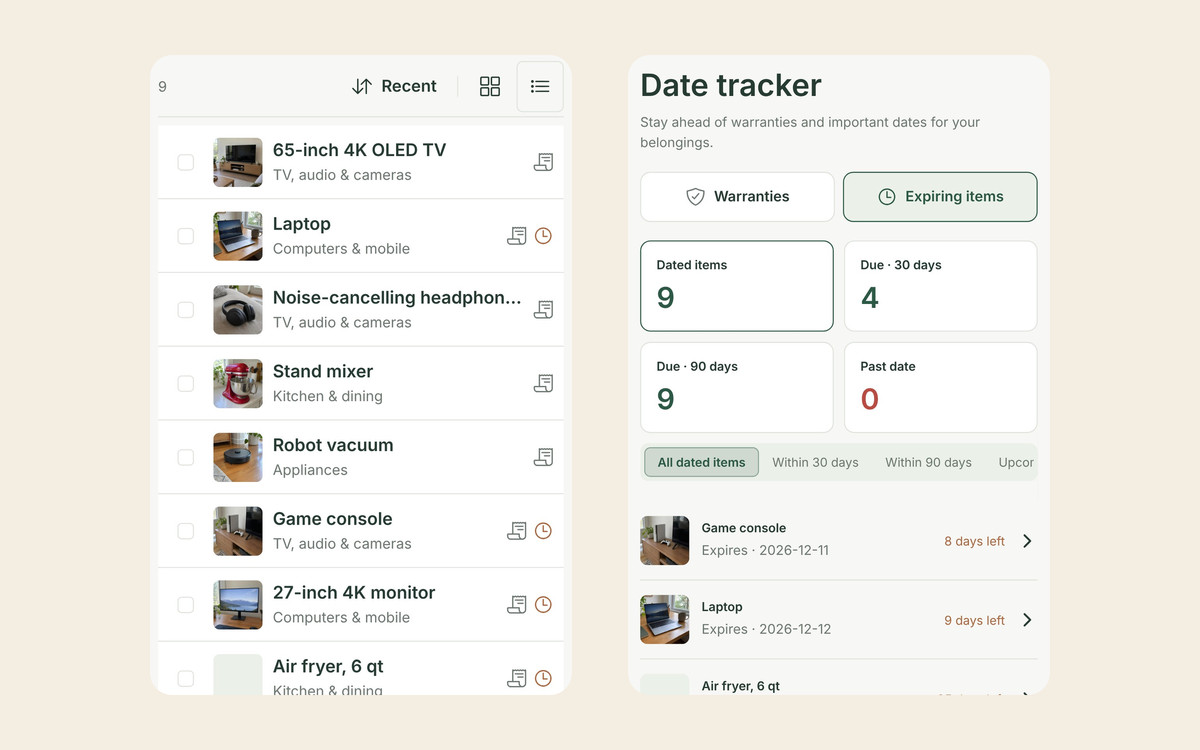Click clock icon on Air fryer list row

543,678
